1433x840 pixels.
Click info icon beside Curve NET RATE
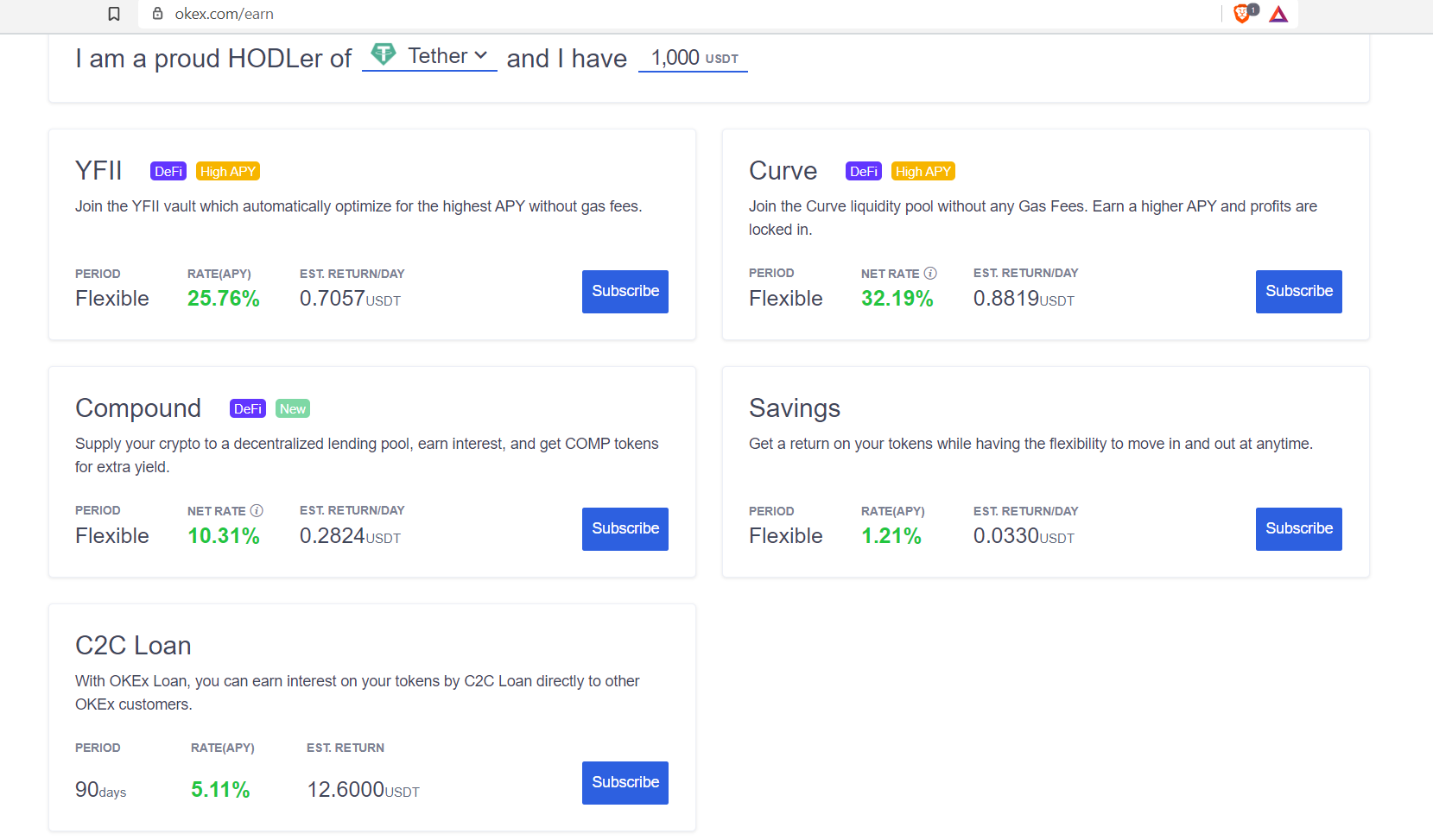930,273
